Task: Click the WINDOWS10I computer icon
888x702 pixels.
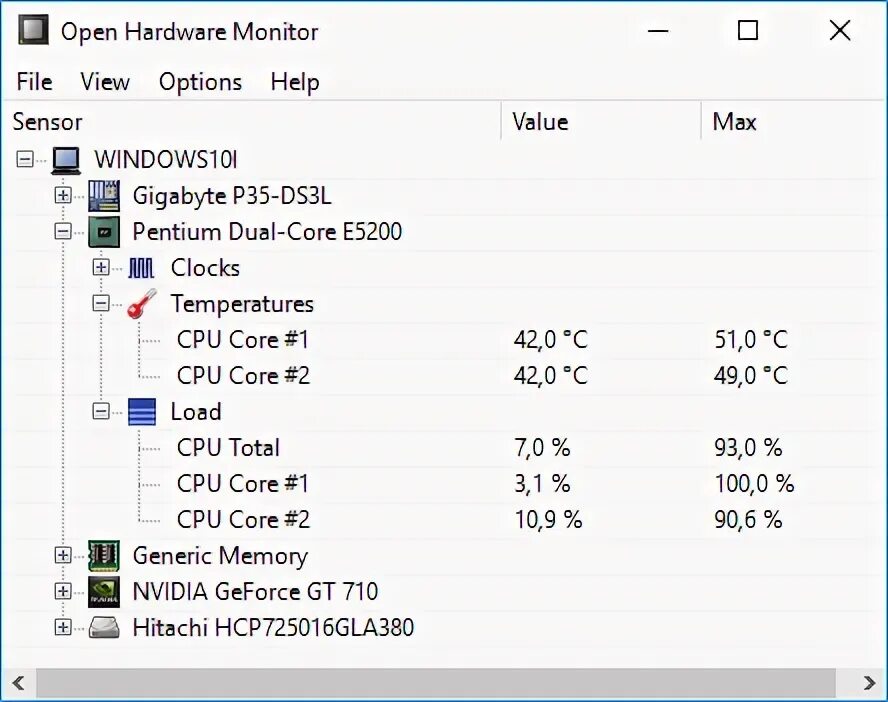Action: tap(66, 160)
